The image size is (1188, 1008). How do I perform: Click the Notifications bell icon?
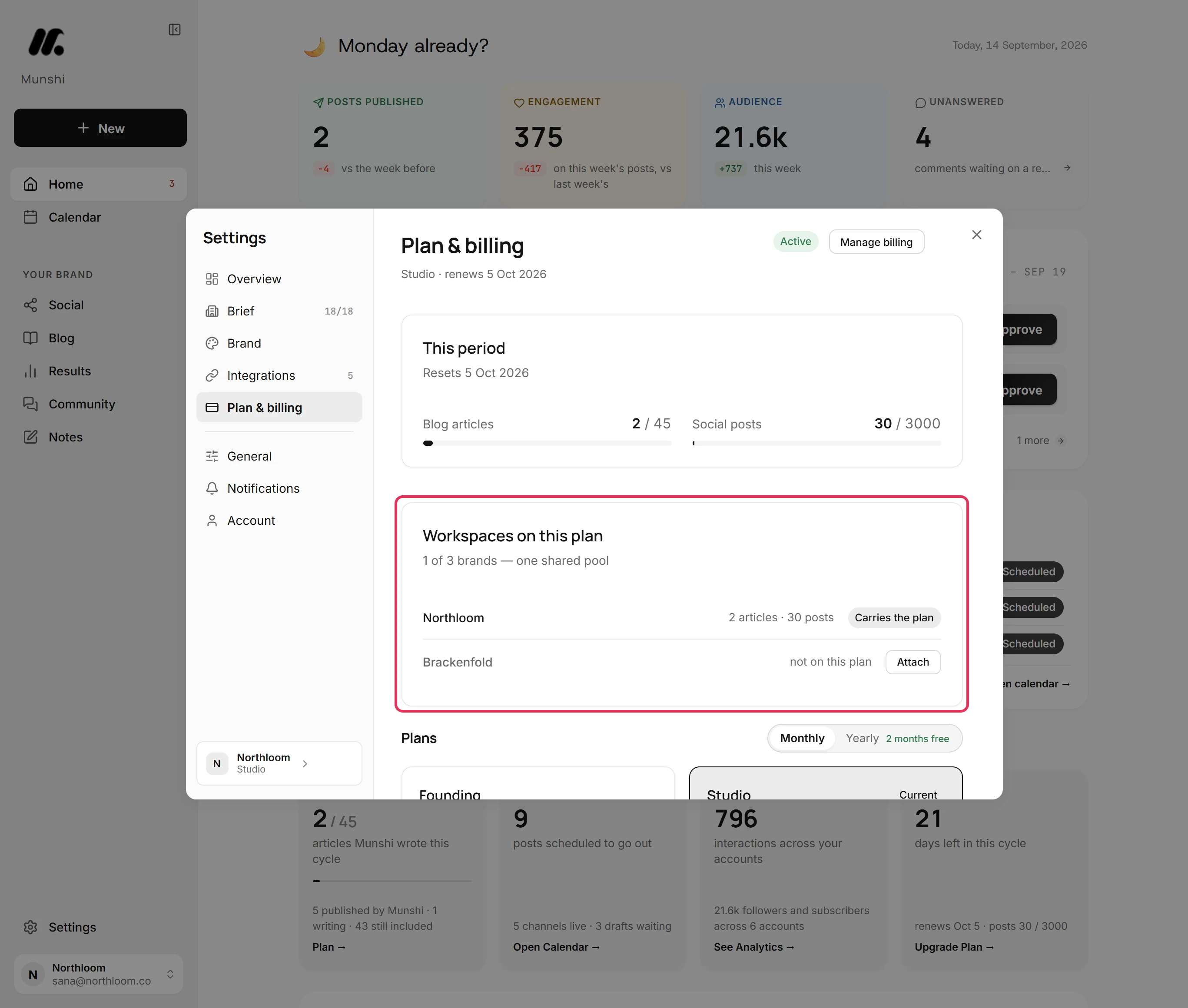coord(212,488)
